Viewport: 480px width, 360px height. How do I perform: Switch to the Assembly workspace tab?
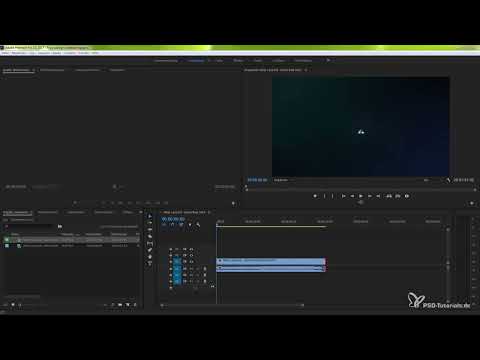[x=166, y=60]
